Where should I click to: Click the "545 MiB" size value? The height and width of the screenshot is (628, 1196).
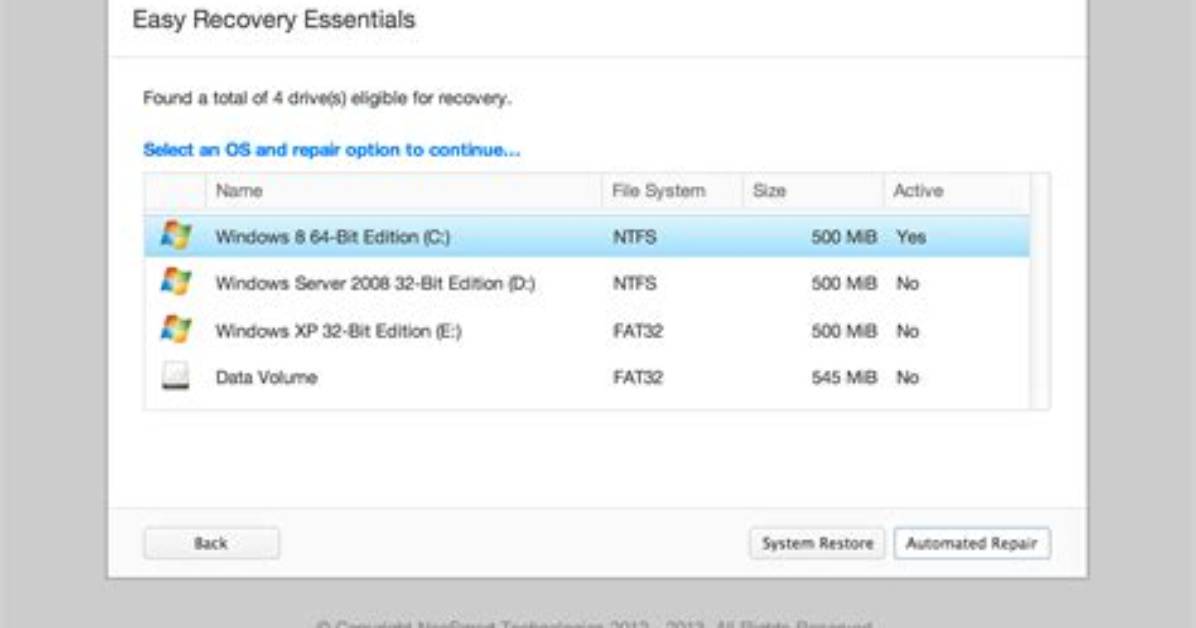pyautogui.click(x=844, y=378)
